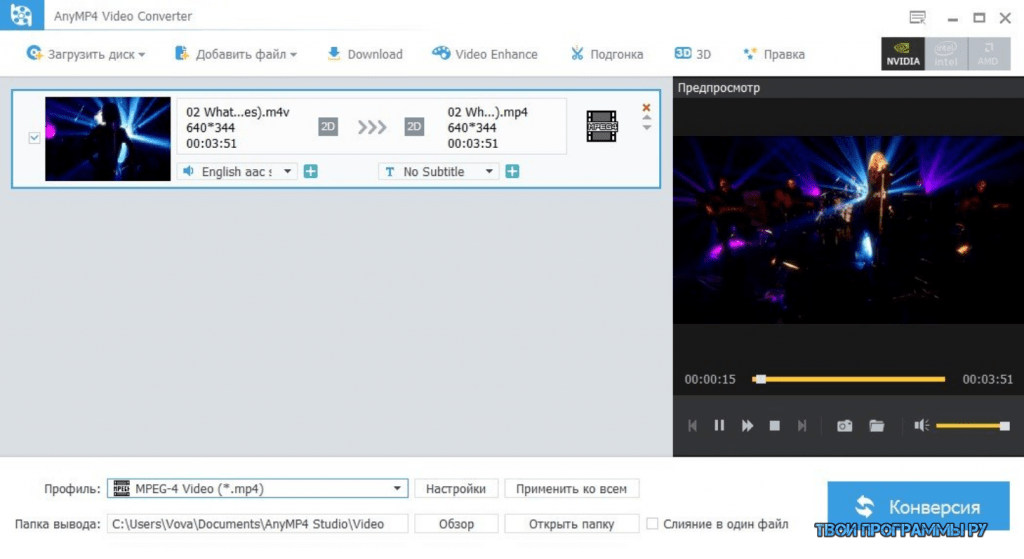Viewport: 1024px width, 559px height.
Task: Open the snapshot folder icon in preview
Action: (x=877, y=426)
